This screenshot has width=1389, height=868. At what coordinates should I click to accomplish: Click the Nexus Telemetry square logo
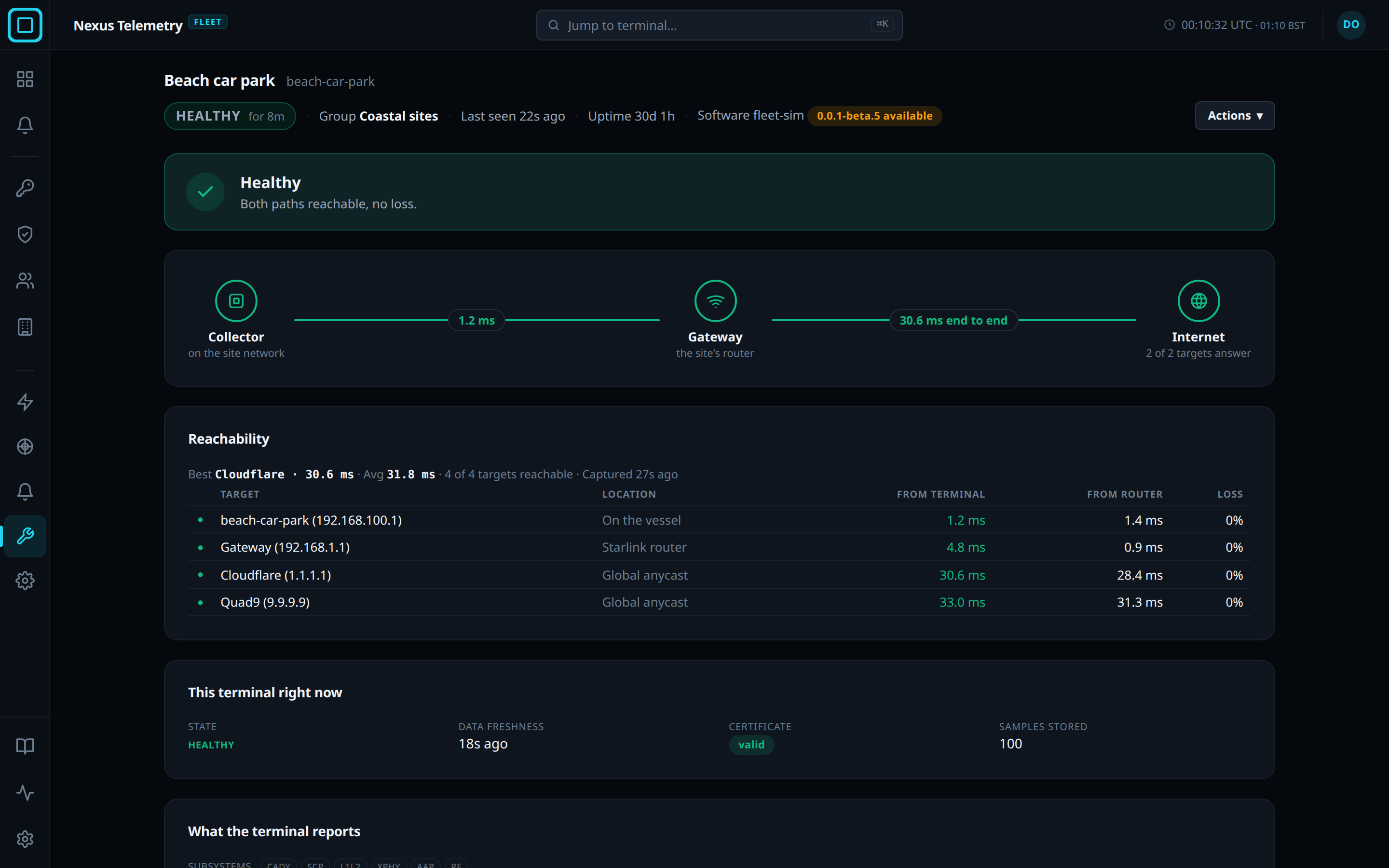(25, 25)
